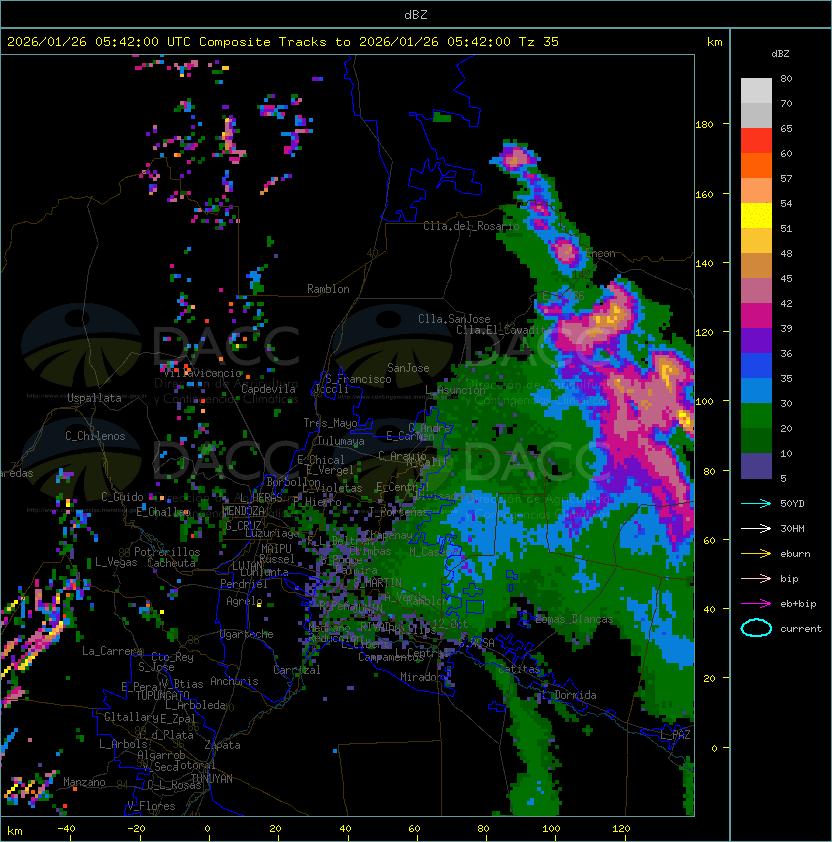The image size is (832, 842).
Task: Click the 'Lomas_Blancas' place label
Action: pos(574,620)
